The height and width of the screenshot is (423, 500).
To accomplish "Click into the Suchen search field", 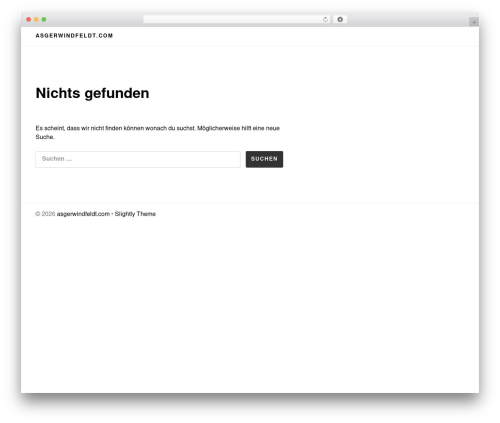I will tap(138, 159).
